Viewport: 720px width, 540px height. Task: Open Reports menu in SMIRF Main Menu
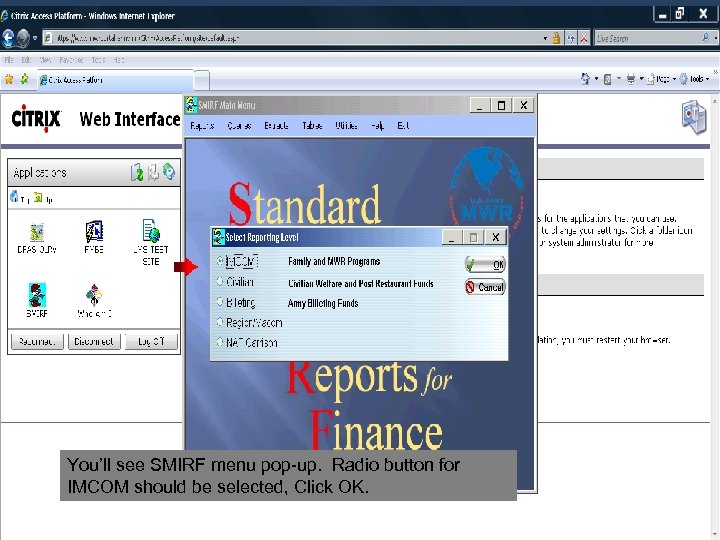point(202,125)
